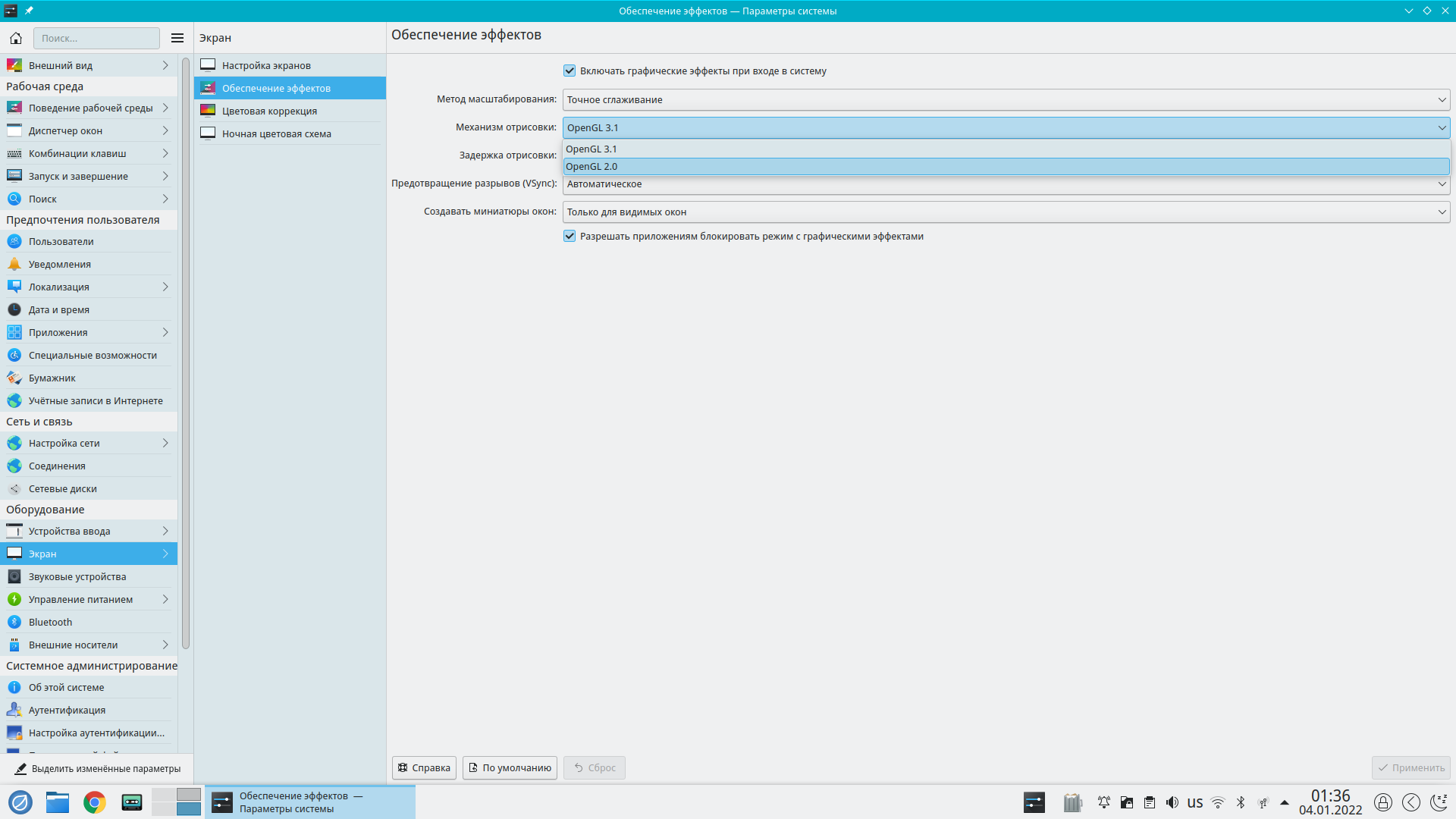Screen dimensions: 1456x819
Task: Choose OpenGL 2.0 from the list
Action: click(591, 166)
